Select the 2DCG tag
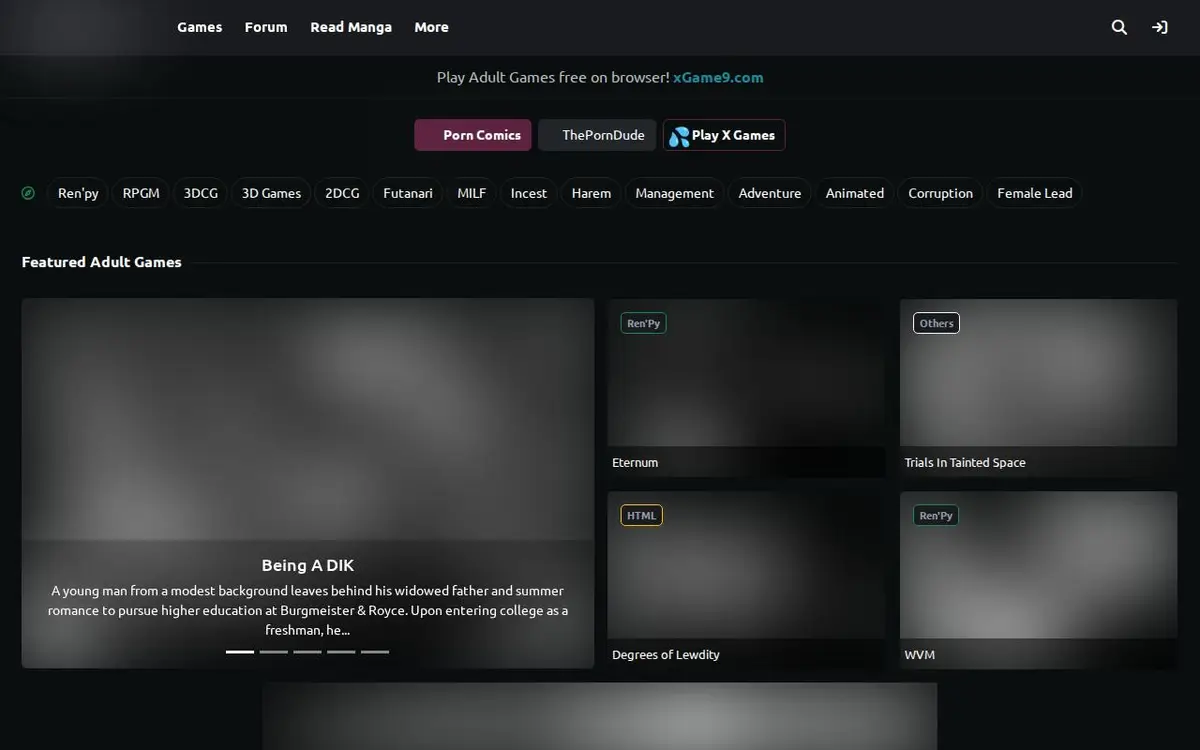 point(342,193)
